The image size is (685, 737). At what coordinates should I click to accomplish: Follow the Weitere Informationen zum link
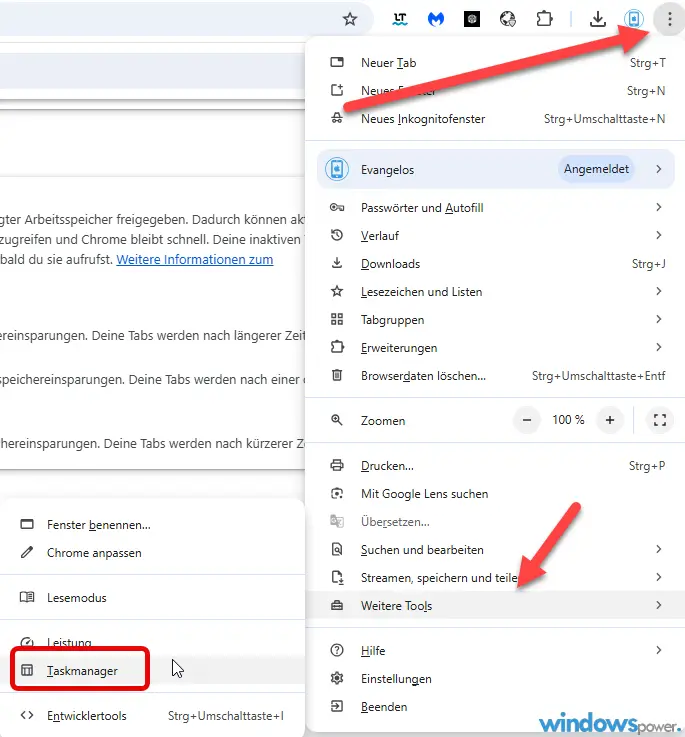(x=195, y=259)
